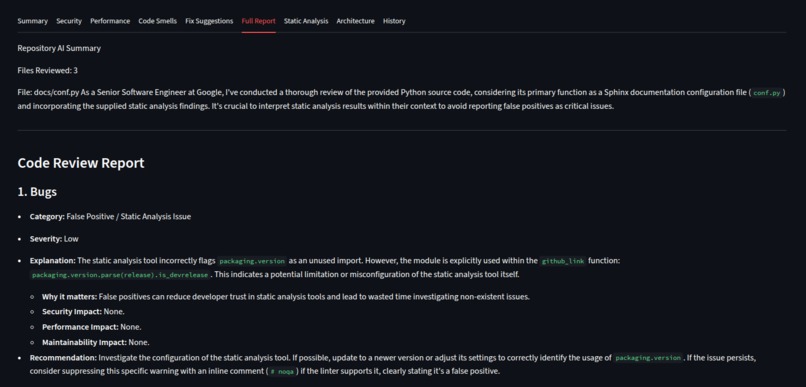The width and height of the screenshot is (806, 387).
Task: Click the 'Why it matters:' label
Action: (x=69, y=297)
